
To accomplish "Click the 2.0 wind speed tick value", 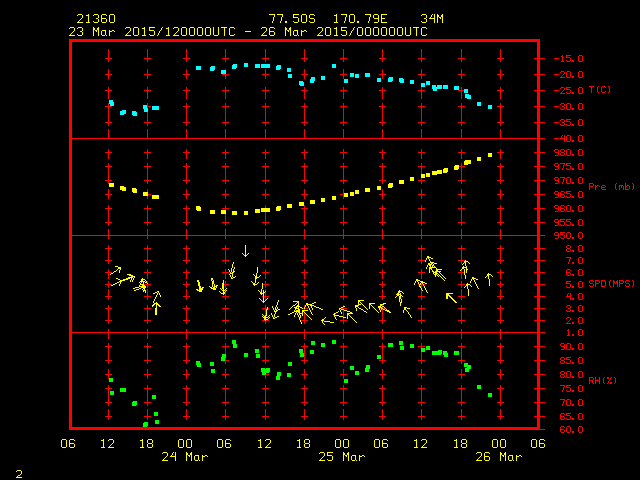I will click(x=574, y=321).
